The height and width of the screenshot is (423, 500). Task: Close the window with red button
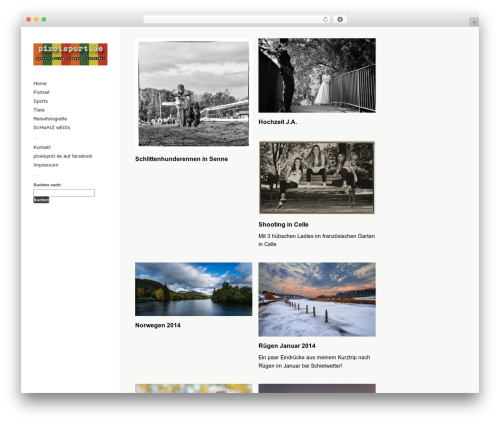[29, 20]
